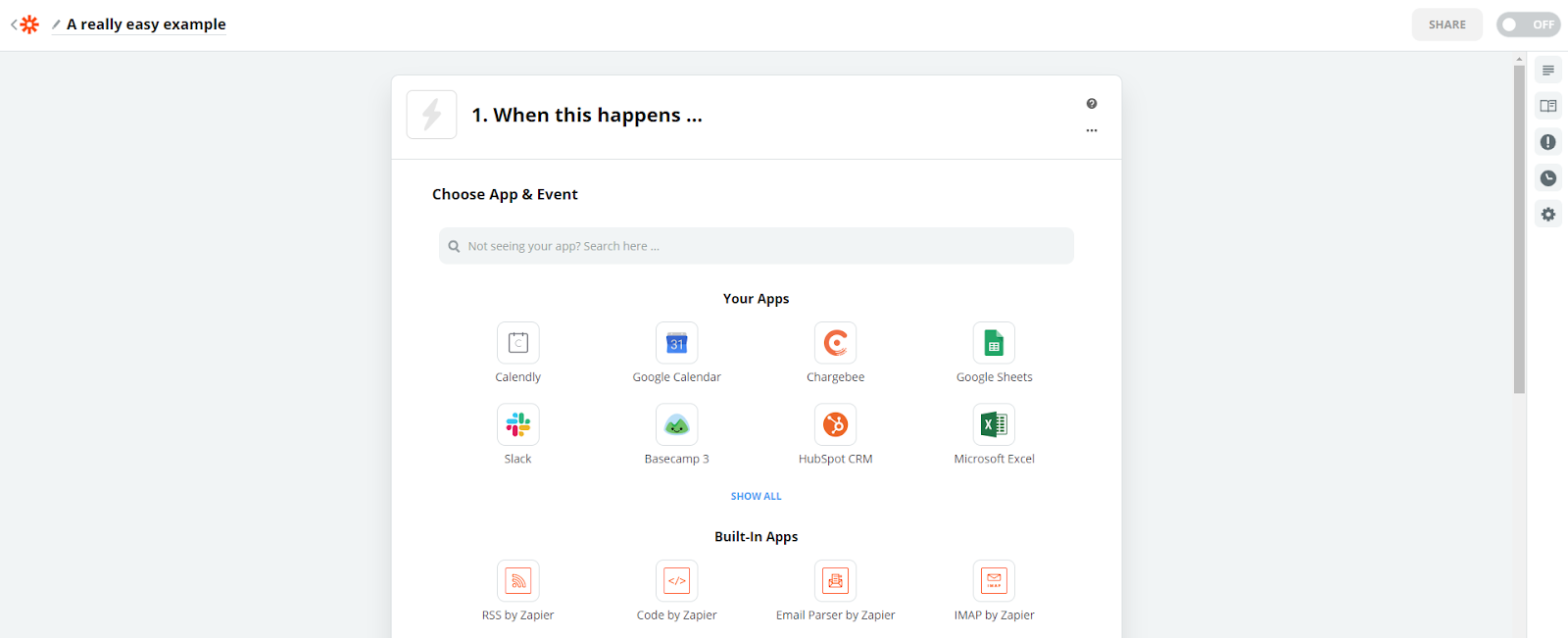Select the IMAP by Zapier icon
The height and width of the screenshot is (638, 1568).
click(x=995, y=581)
